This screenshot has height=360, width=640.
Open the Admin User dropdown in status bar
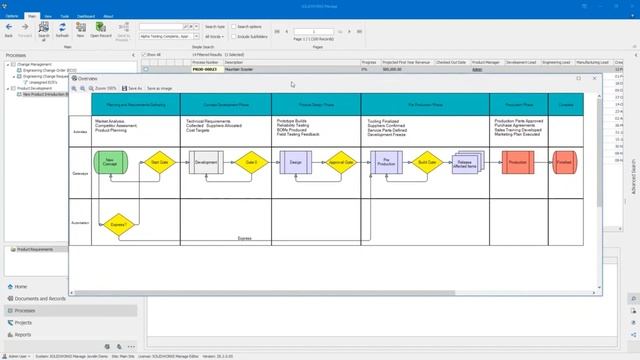click(x=17, y=356)
